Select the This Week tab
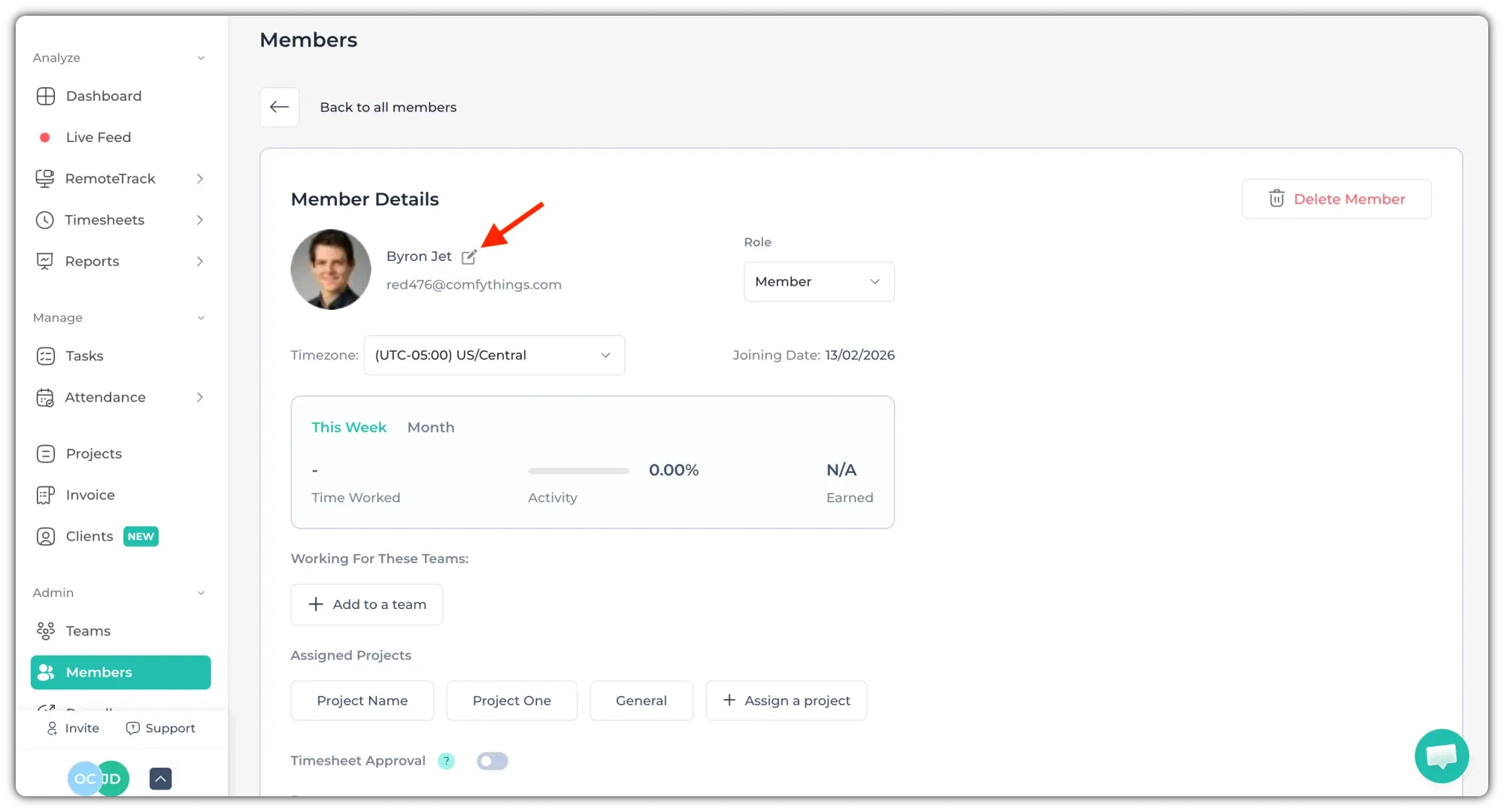 (x=349, y=427)
